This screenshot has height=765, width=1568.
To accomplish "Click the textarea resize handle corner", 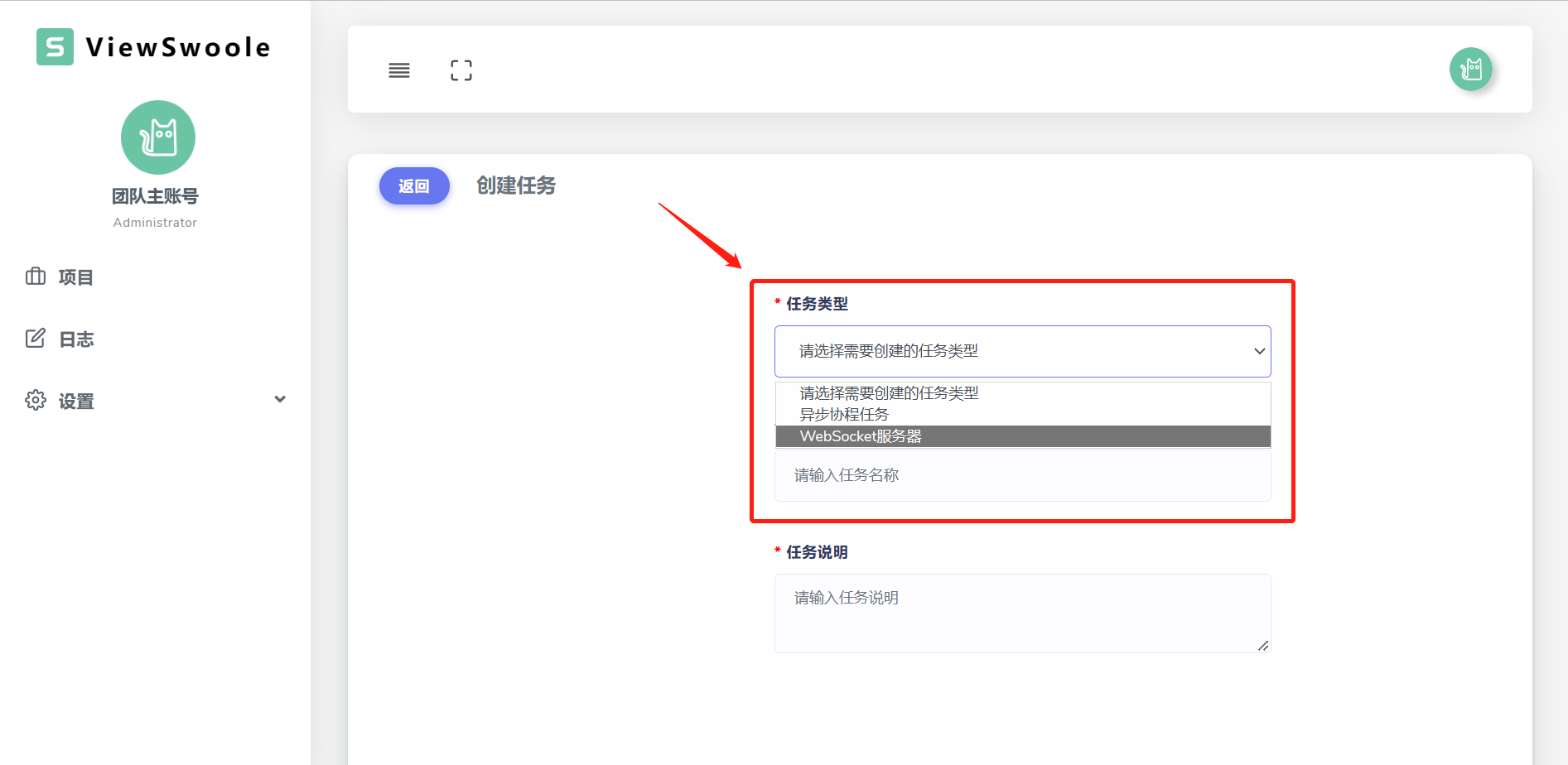I will tap(1263, 646).
